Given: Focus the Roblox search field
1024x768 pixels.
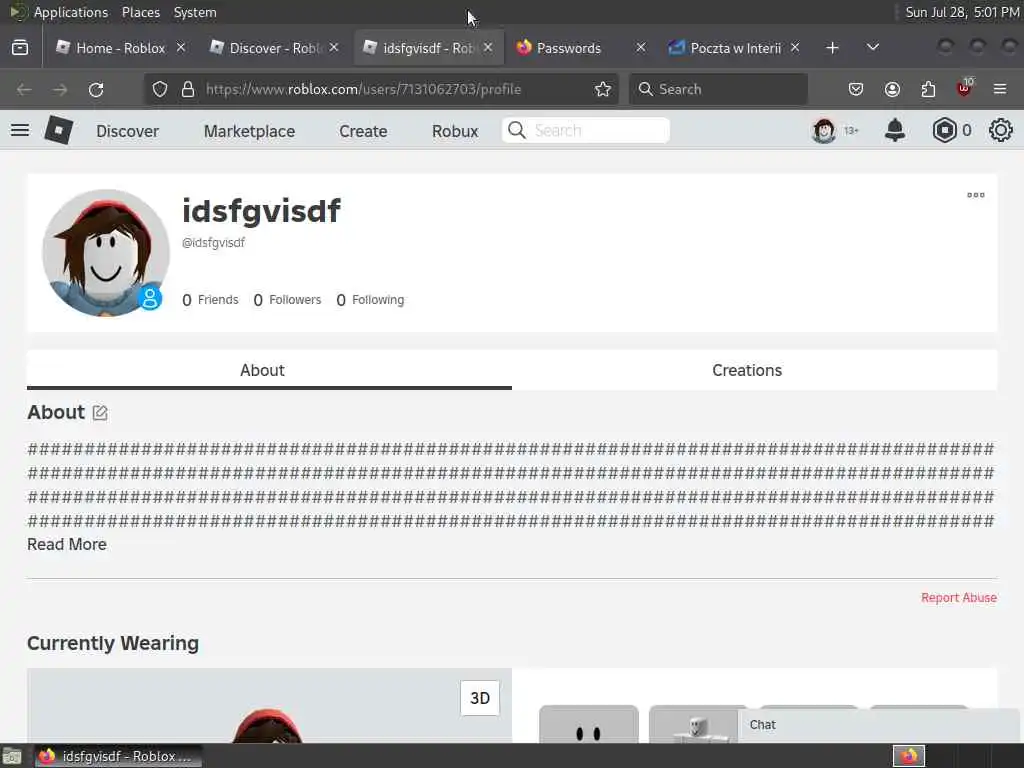Looking at the screenshot, I should click(586, 131).
